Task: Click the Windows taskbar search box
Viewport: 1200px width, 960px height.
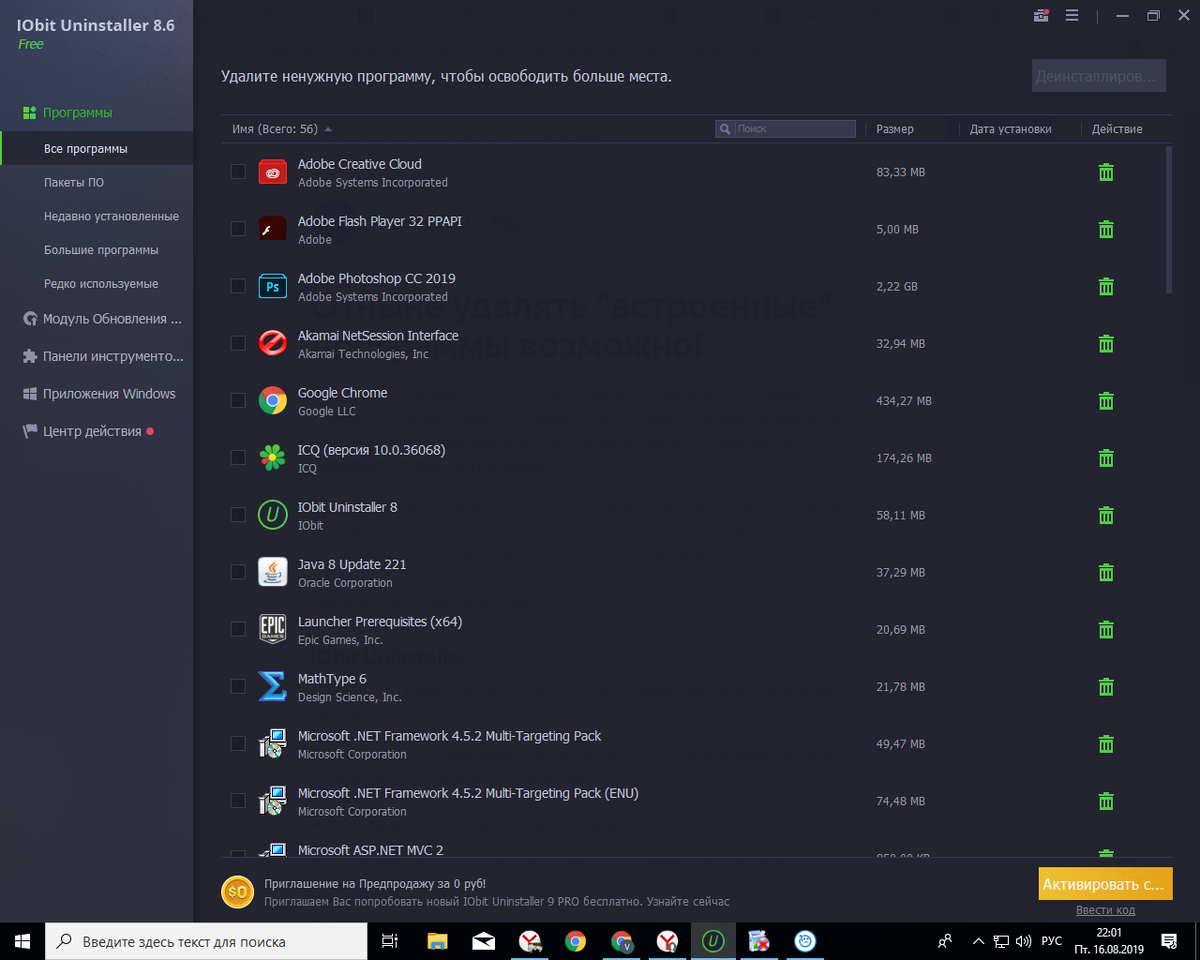Action: click(x=206, y=941)
